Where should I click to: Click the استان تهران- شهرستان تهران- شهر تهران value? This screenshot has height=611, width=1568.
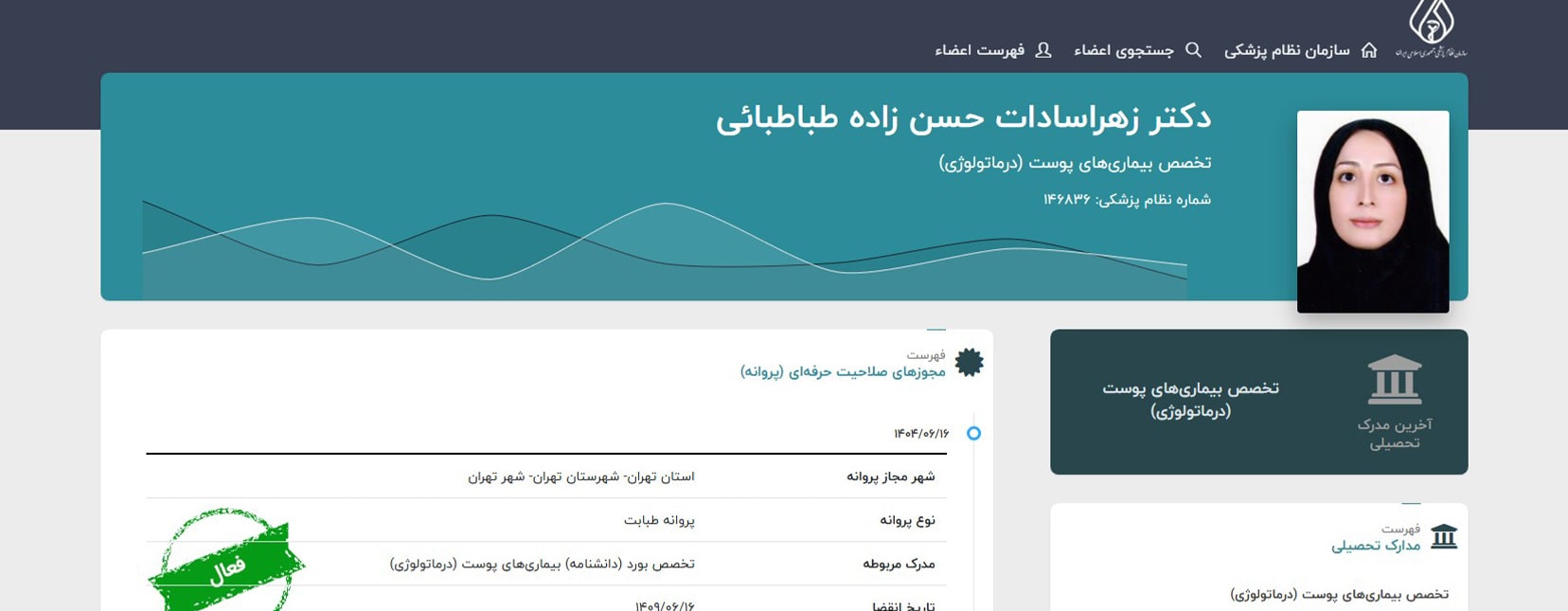point(580,476)
